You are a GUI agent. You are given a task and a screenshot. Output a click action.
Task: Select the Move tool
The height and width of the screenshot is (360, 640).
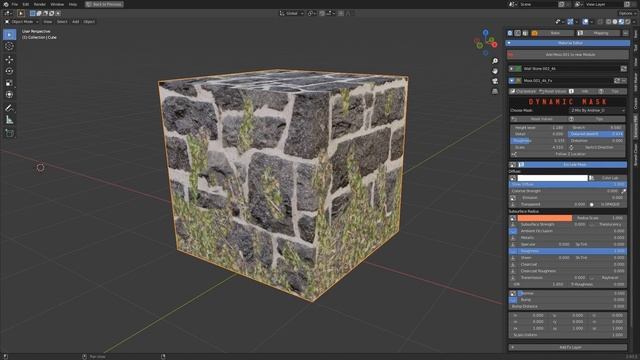point(9,60)
